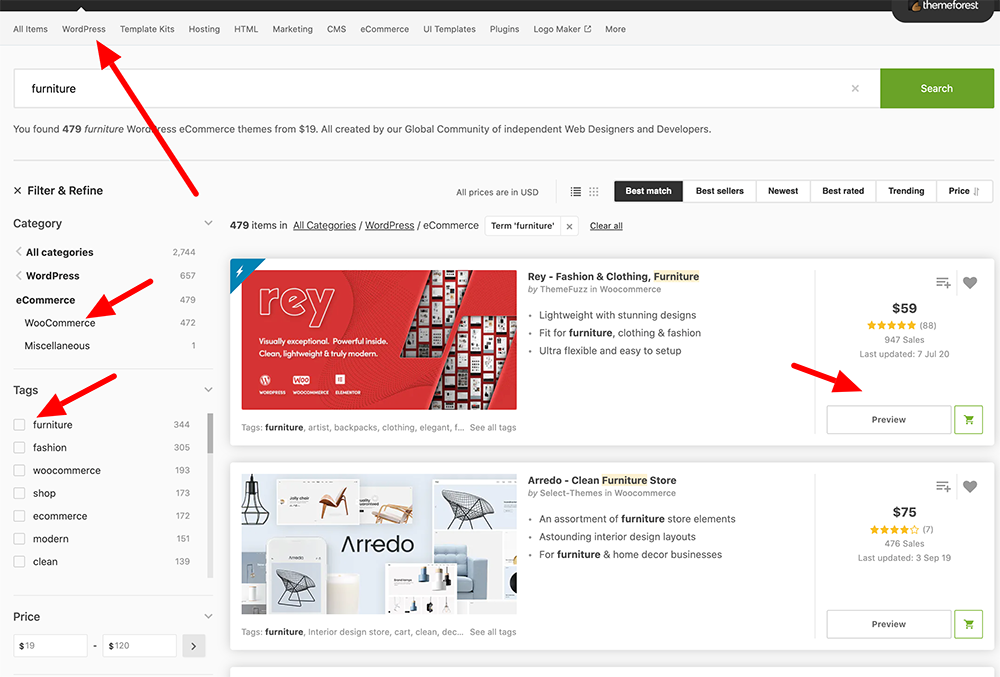Click the green Search button
The image size is (1000, 677).
click(936, 89)
